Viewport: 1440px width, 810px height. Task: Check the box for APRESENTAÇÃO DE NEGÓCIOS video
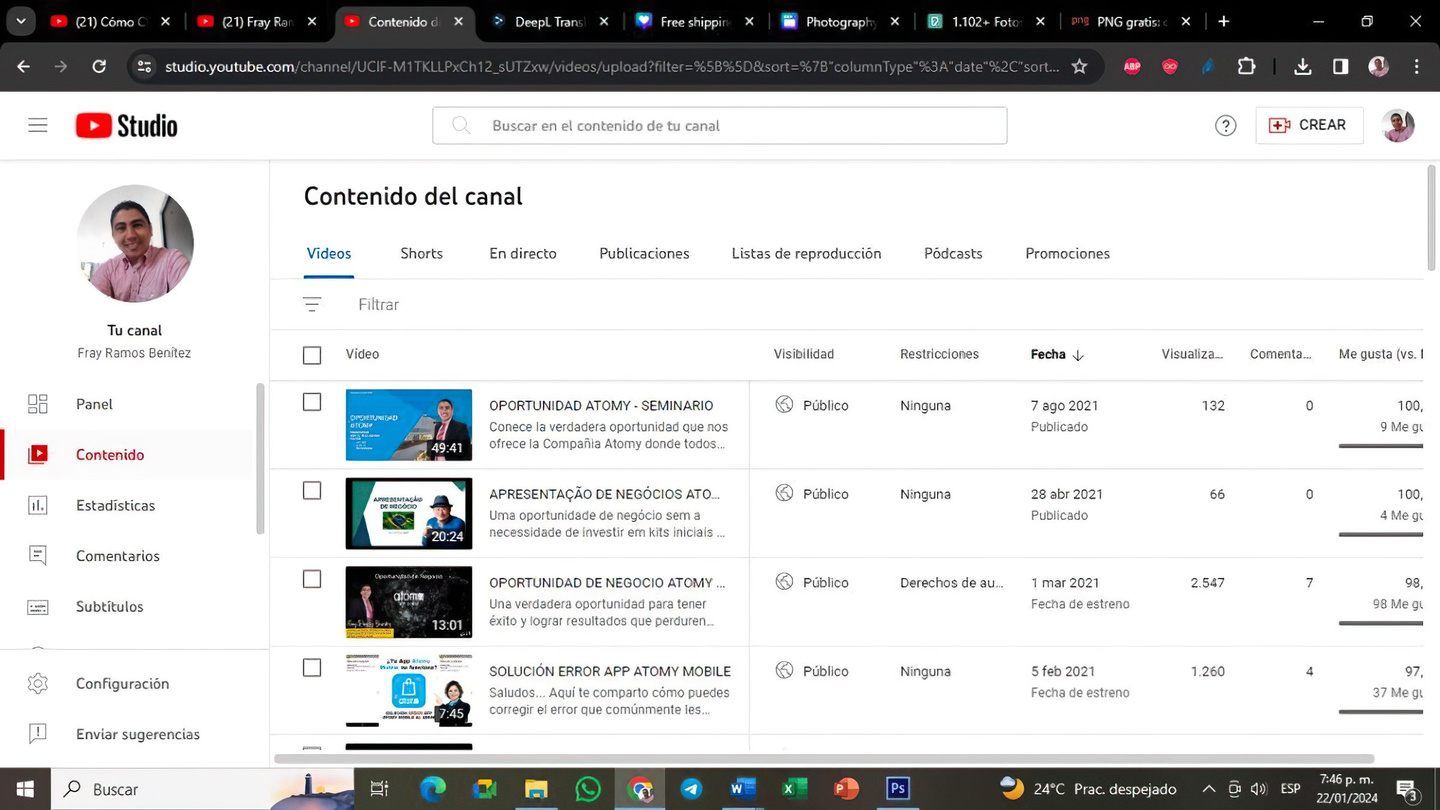coord(312,491)
